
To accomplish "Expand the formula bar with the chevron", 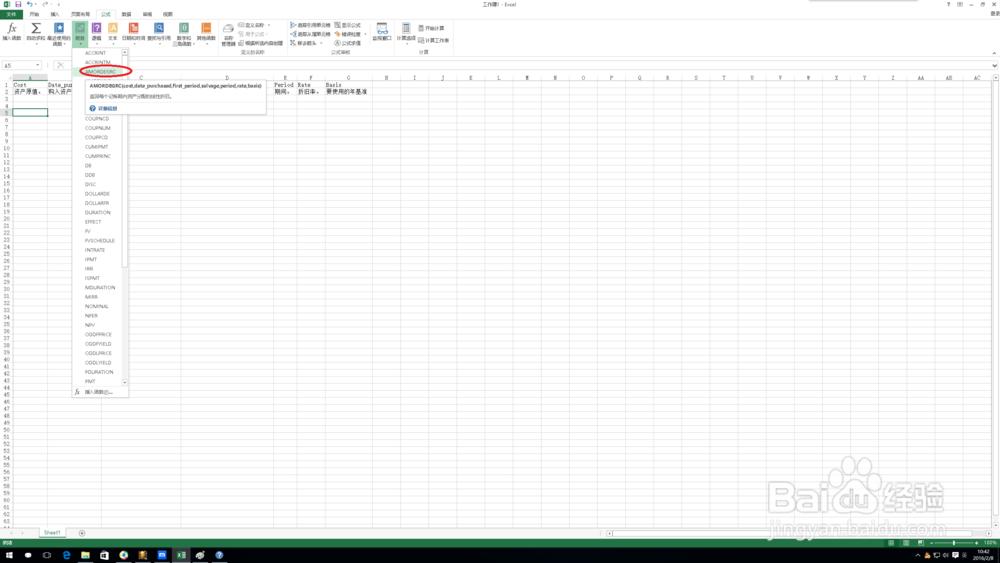I will tap(994, 65).
